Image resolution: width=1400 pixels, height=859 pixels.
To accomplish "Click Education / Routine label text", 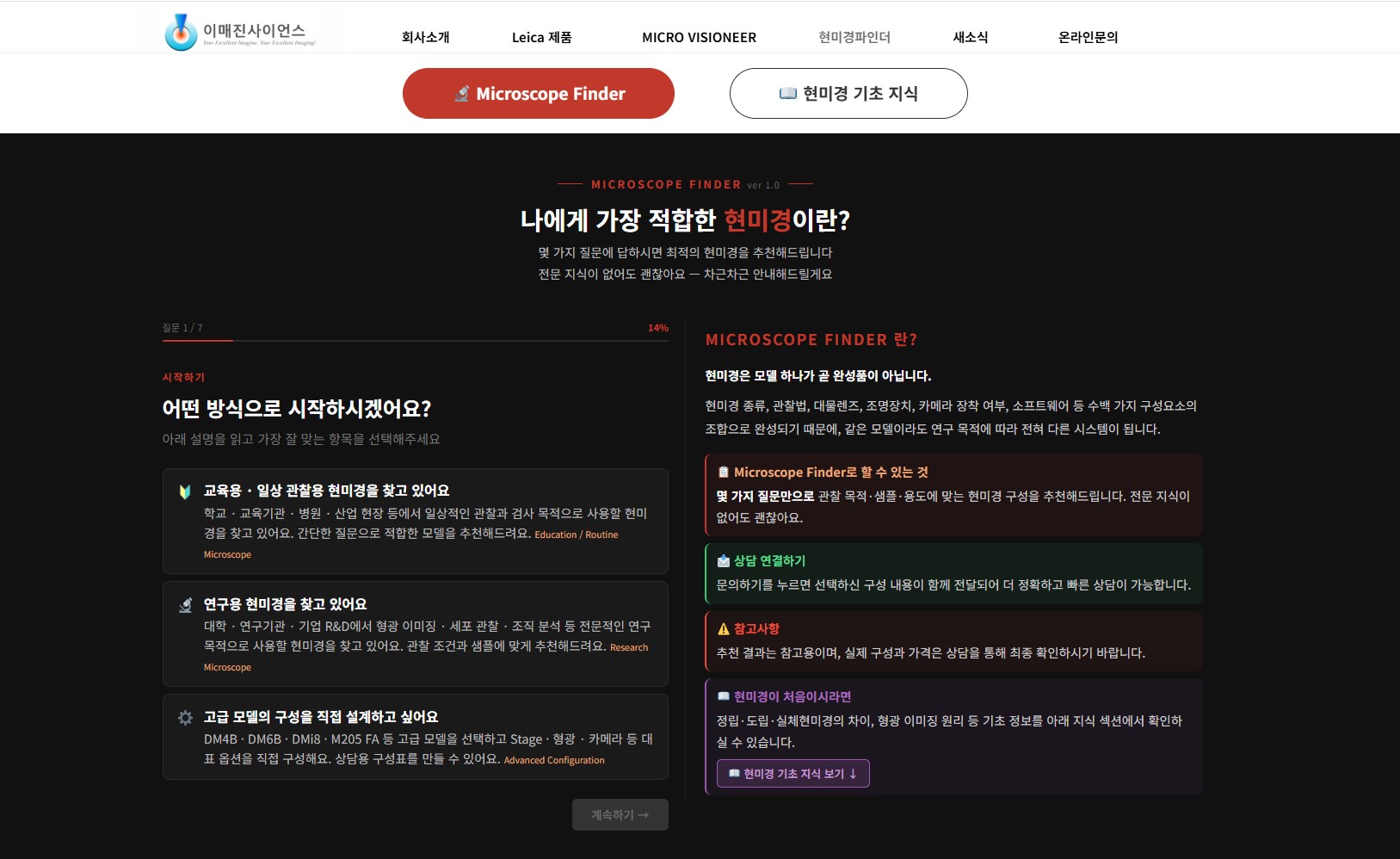I will click(x=577, y=535).
